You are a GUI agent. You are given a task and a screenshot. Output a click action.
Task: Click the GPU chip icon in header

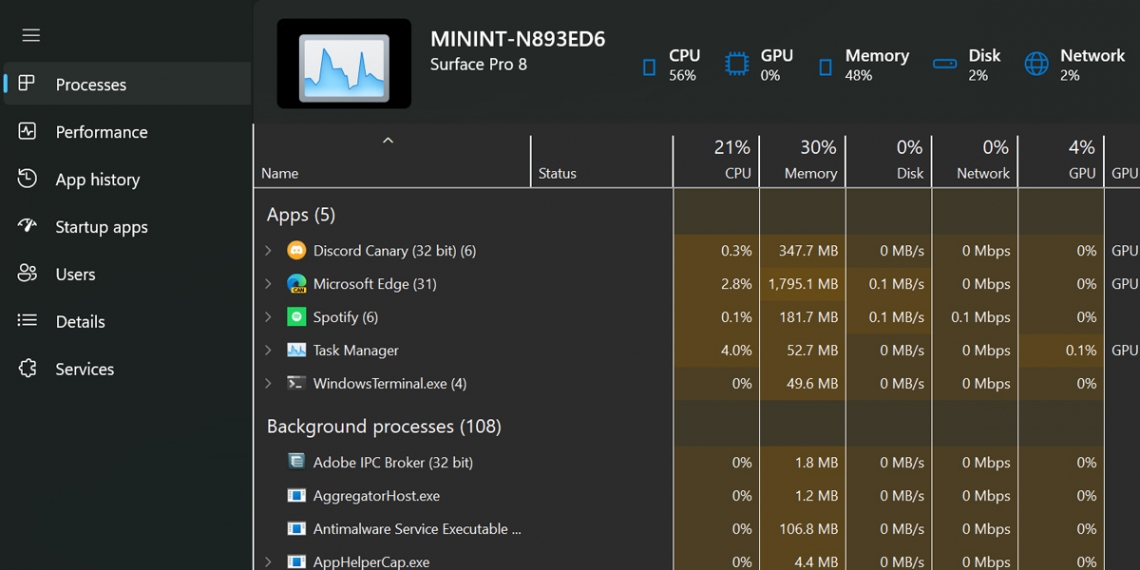click(737, 64)
